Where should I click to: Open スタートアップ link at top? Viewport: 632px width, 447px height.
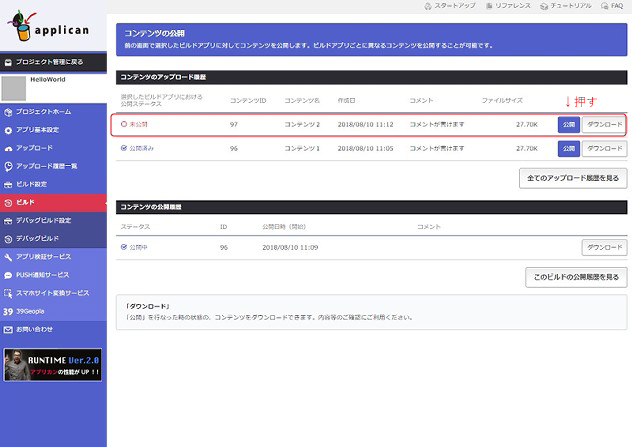pos(450,6)
